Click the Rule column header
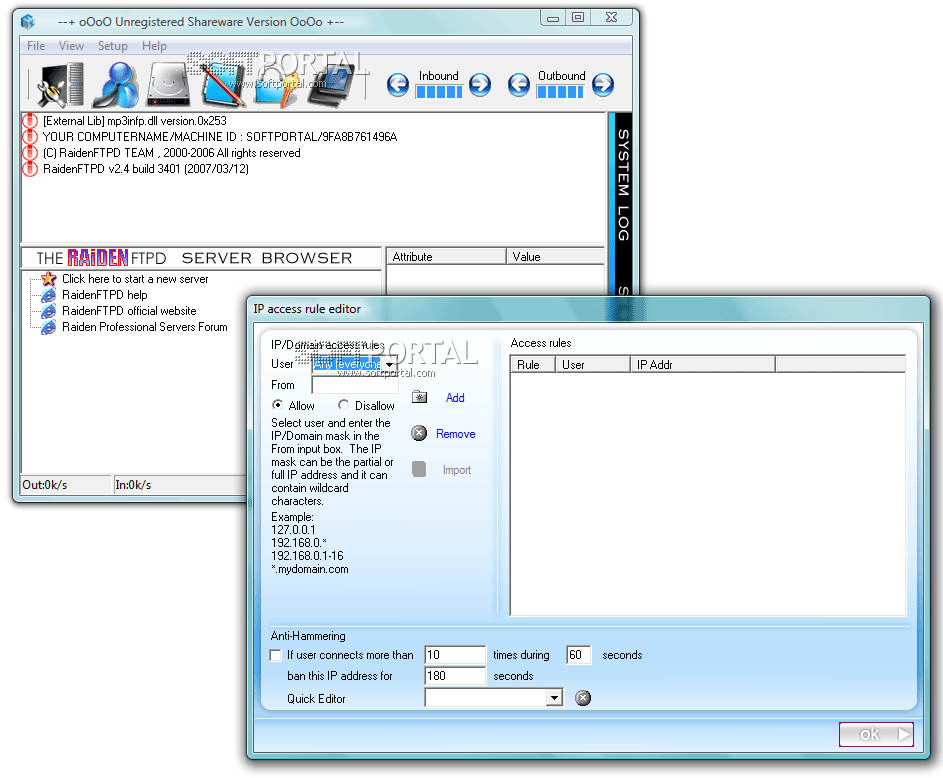Screen dimensions: 943x778 [x=533, y=364]
